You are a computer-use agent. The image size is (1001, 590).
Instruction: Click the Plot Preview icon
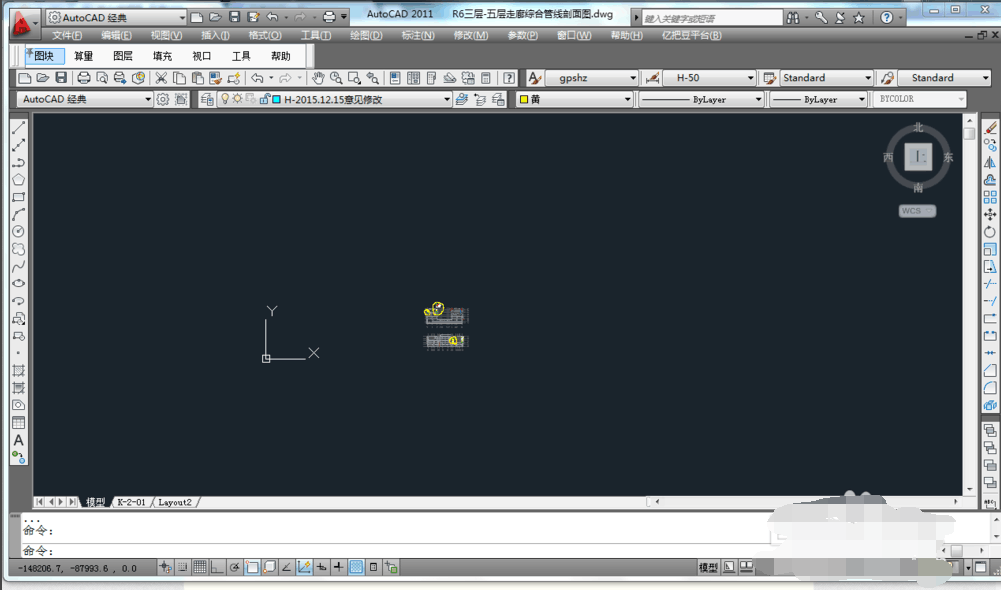pyautogui.click(x=102, y=78)
